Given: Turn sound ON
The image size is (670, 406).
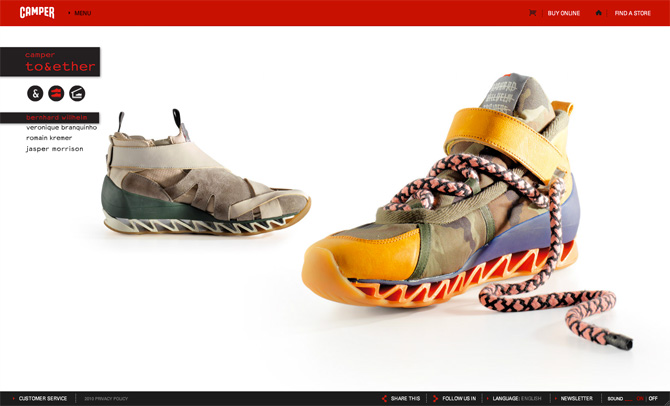Looking at the screenshot, I should coord(640,398).
